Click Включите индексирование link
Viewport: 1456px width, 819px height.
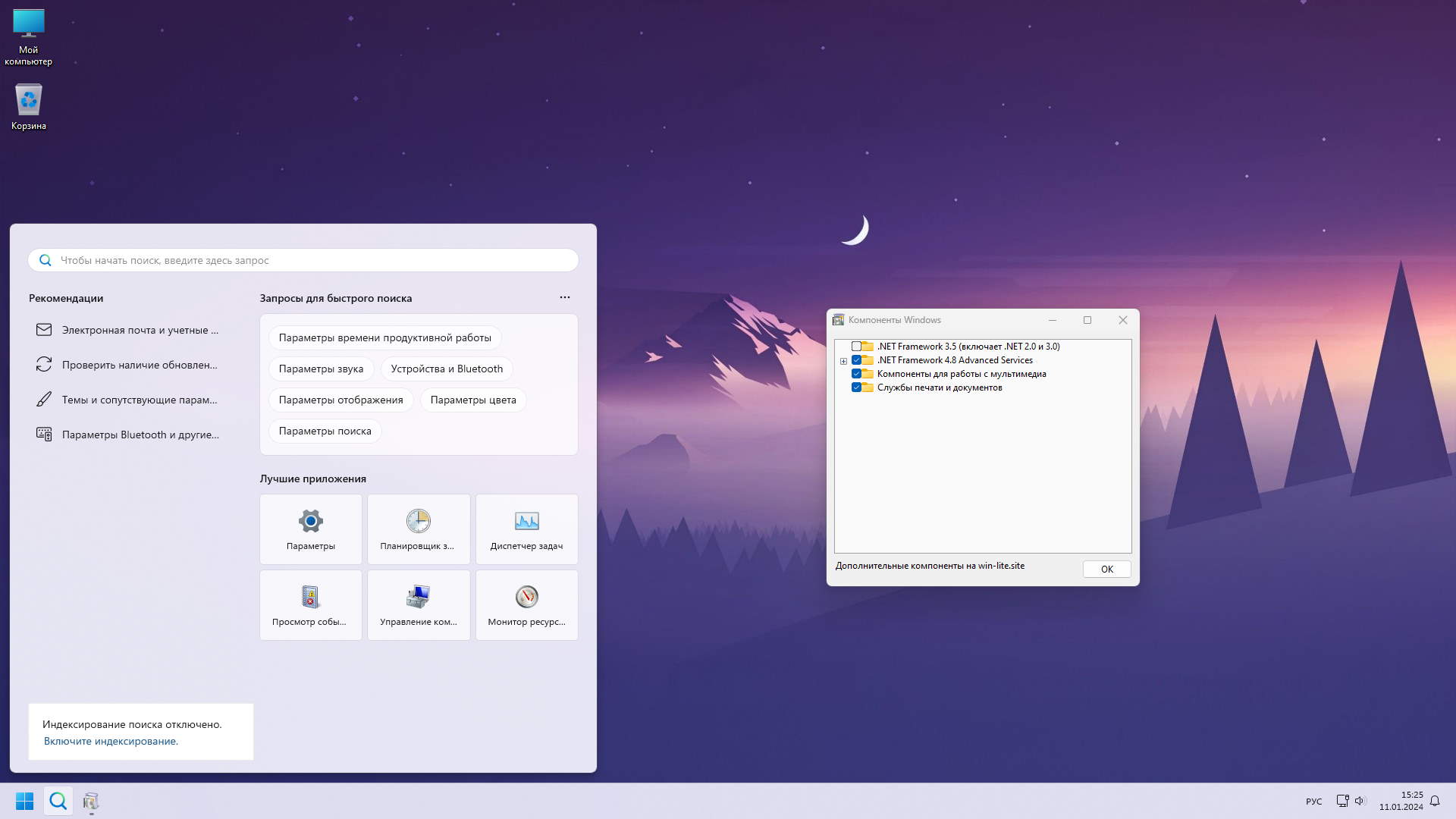pyautogui.click(x=111, y=741)
